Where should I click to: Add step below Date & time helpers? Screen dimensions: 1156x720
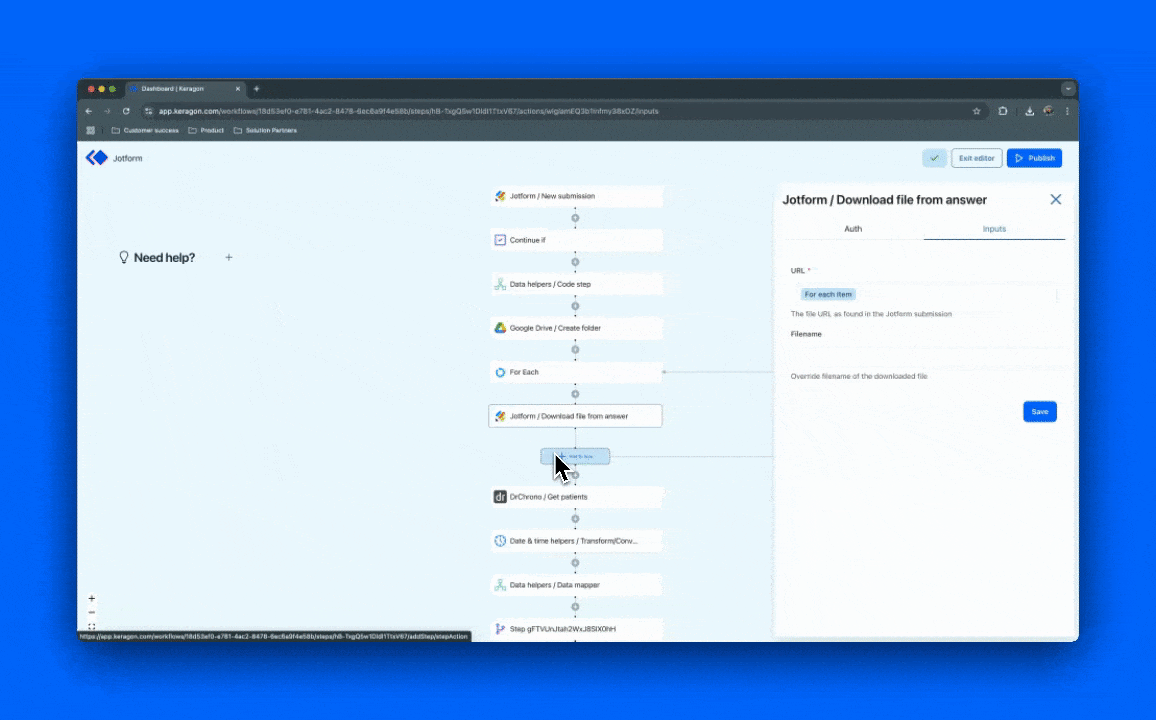(x=575, y=563)
